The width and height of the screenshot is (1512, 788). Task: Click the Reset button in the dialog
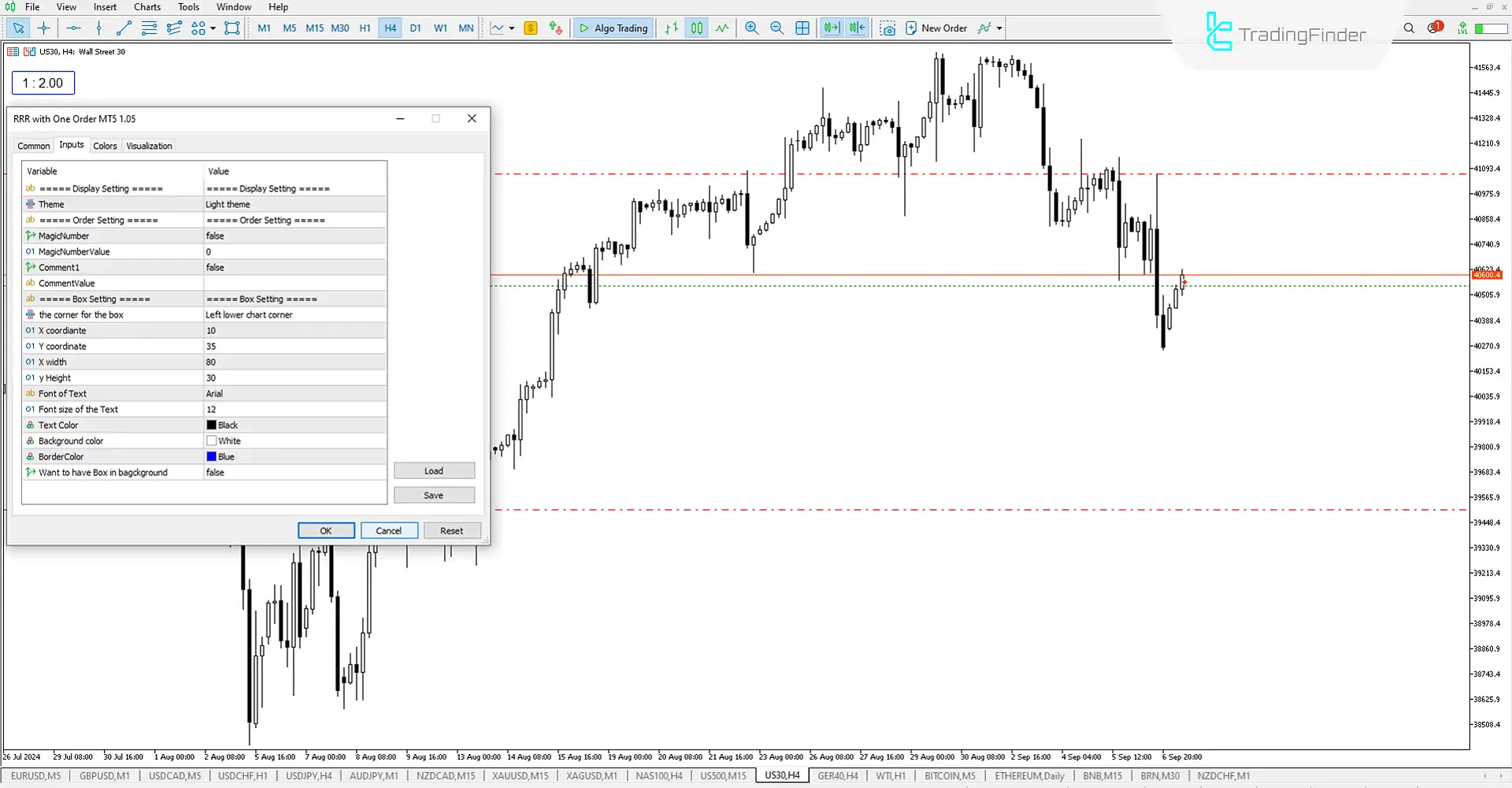452,530
